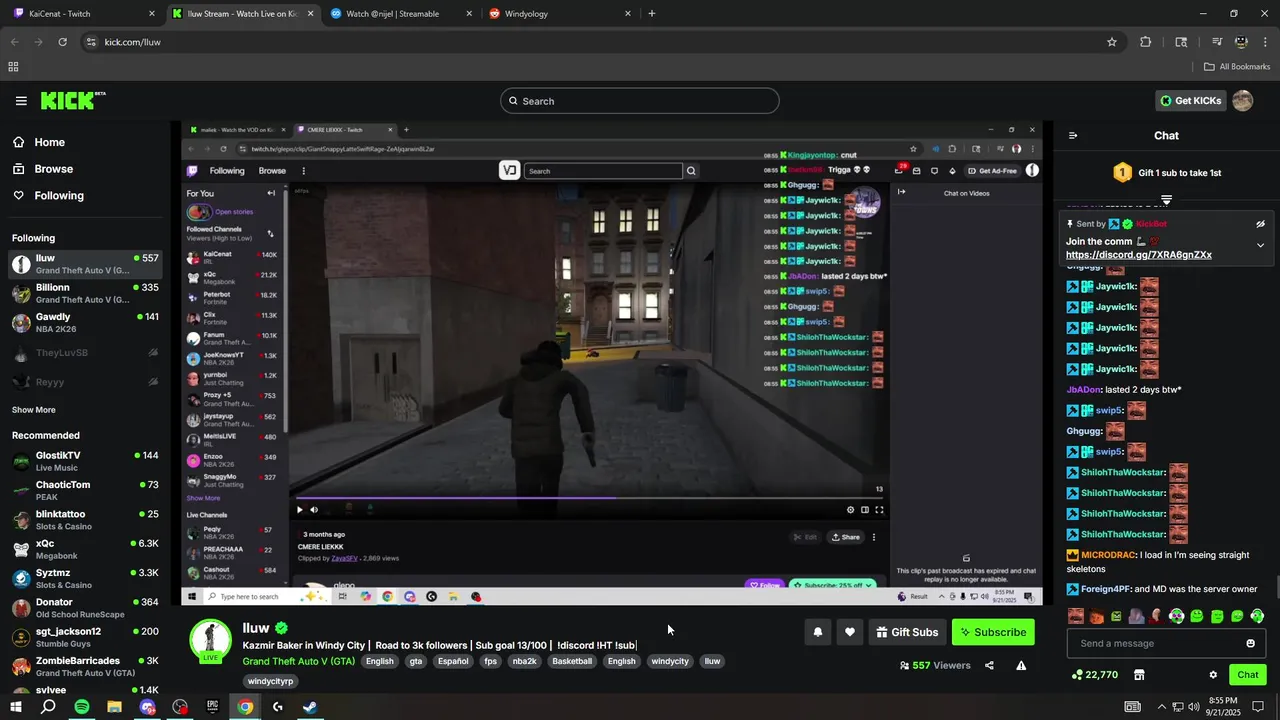Click the Get KICKs button
The width and height of the screenshot is (1280, 720).
(1190, 101)
